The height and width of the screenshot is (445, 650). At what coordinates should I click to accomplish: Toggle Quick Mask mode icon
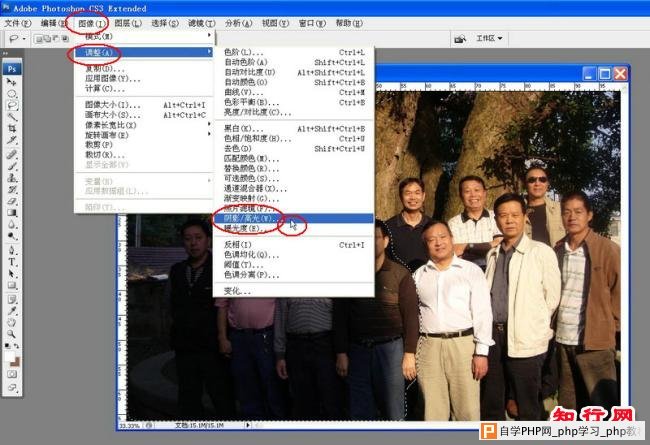tap(12, 373)
